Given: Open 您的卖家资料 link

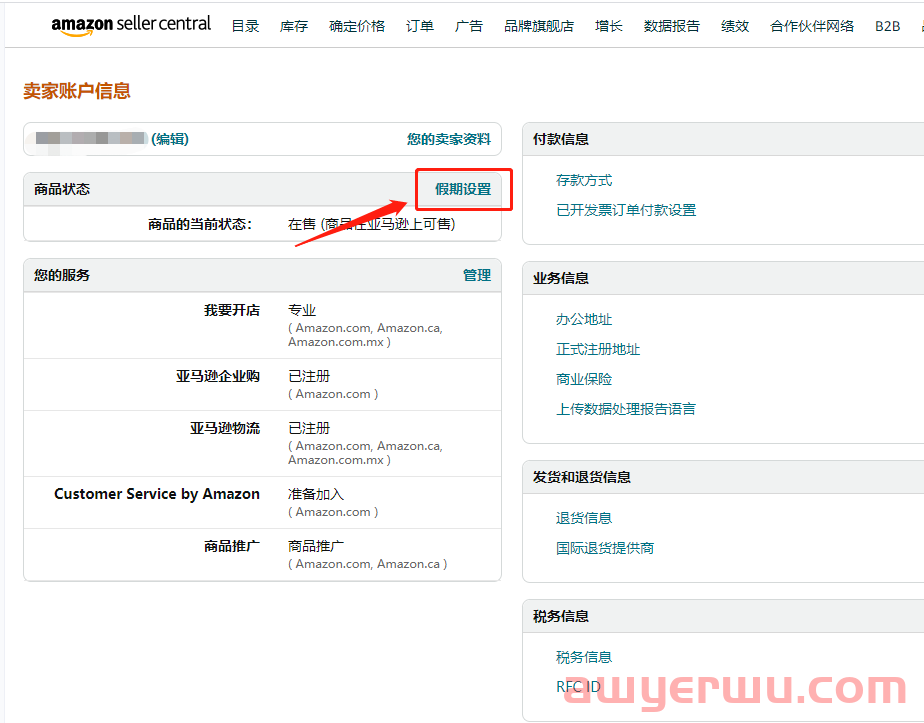Looking at the screenshot, I should pyautogui.click(x=449, y=139).
